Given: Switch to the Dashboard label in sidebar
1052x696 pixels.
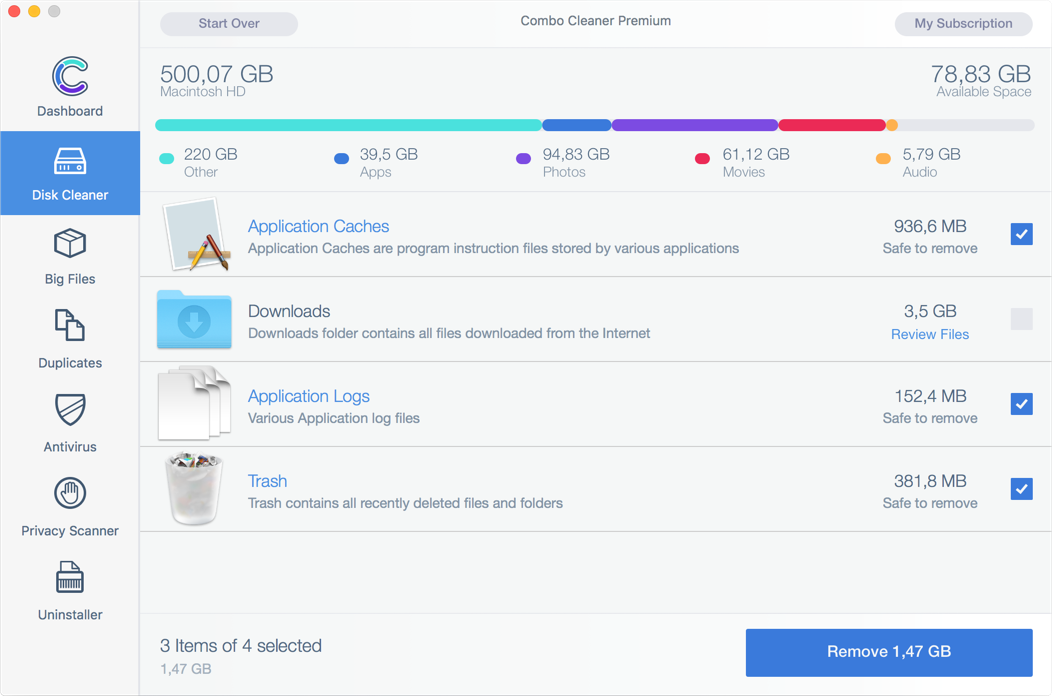Looking at the screenshot, I should [70, 111].
